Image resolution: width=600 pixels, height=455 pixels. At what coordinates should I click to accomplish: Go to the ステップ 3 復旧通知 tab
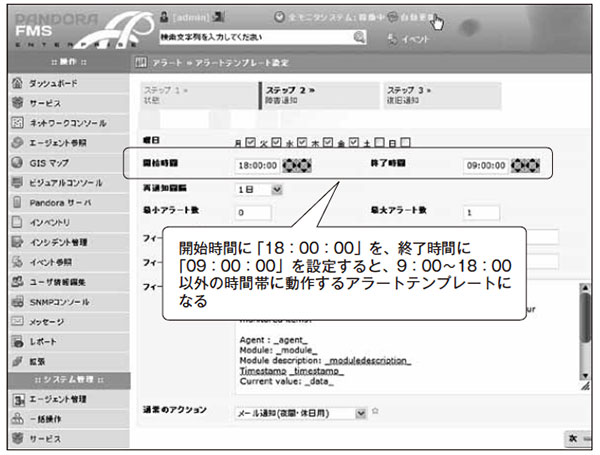tap(442, 96)
